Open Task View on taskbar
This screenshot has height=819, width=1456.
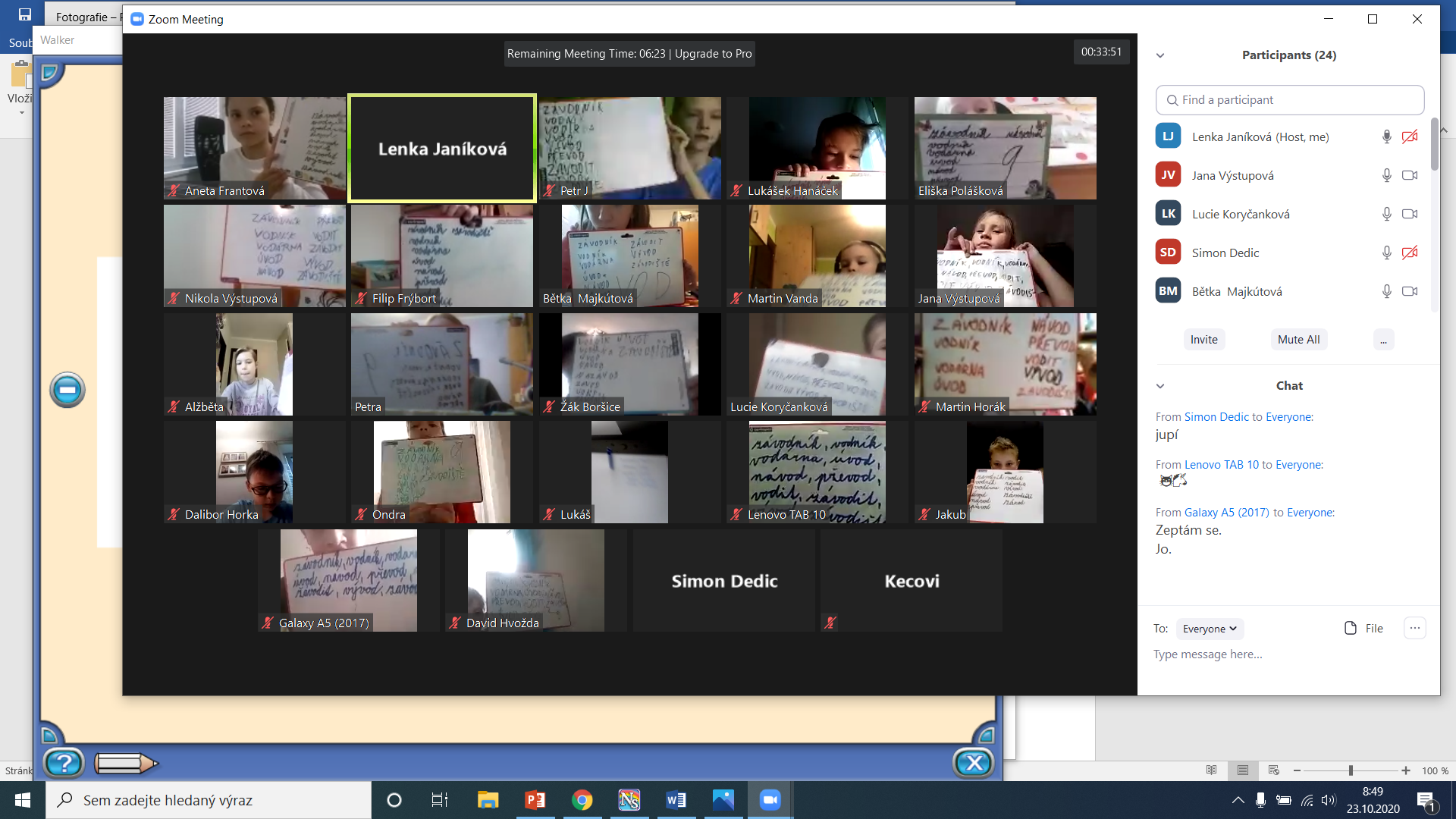440,800
